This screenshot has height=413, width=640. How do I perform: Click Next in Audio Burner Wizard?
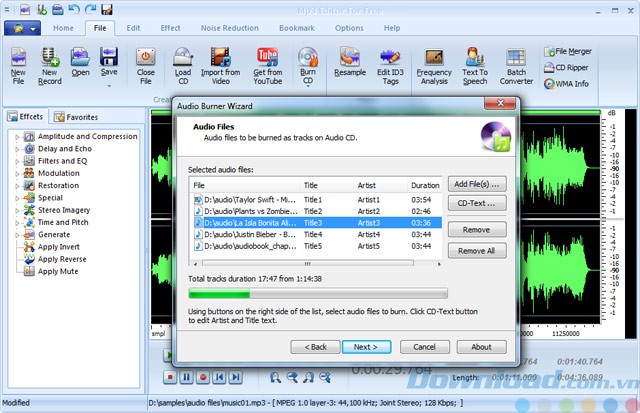pyautogui.click(x=366, y=347)
